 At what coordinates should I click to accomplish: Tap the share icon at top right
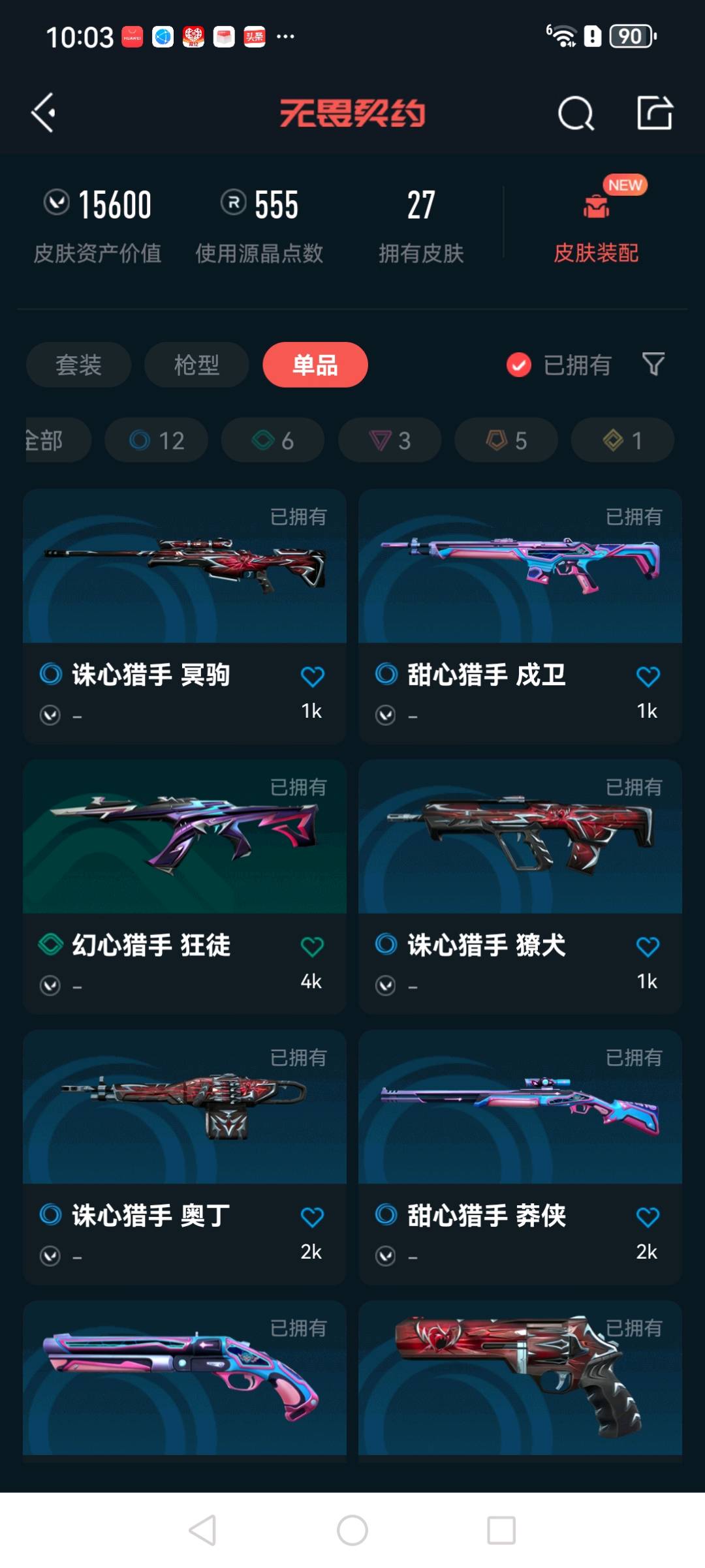pos(655,112)
